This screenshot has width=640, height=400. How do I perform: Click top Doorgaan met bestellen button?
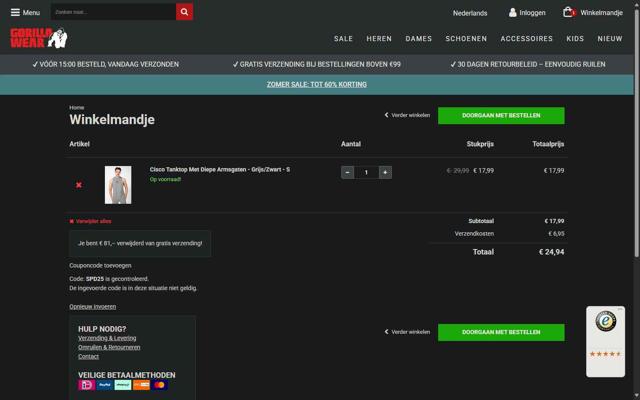point(501,116)
